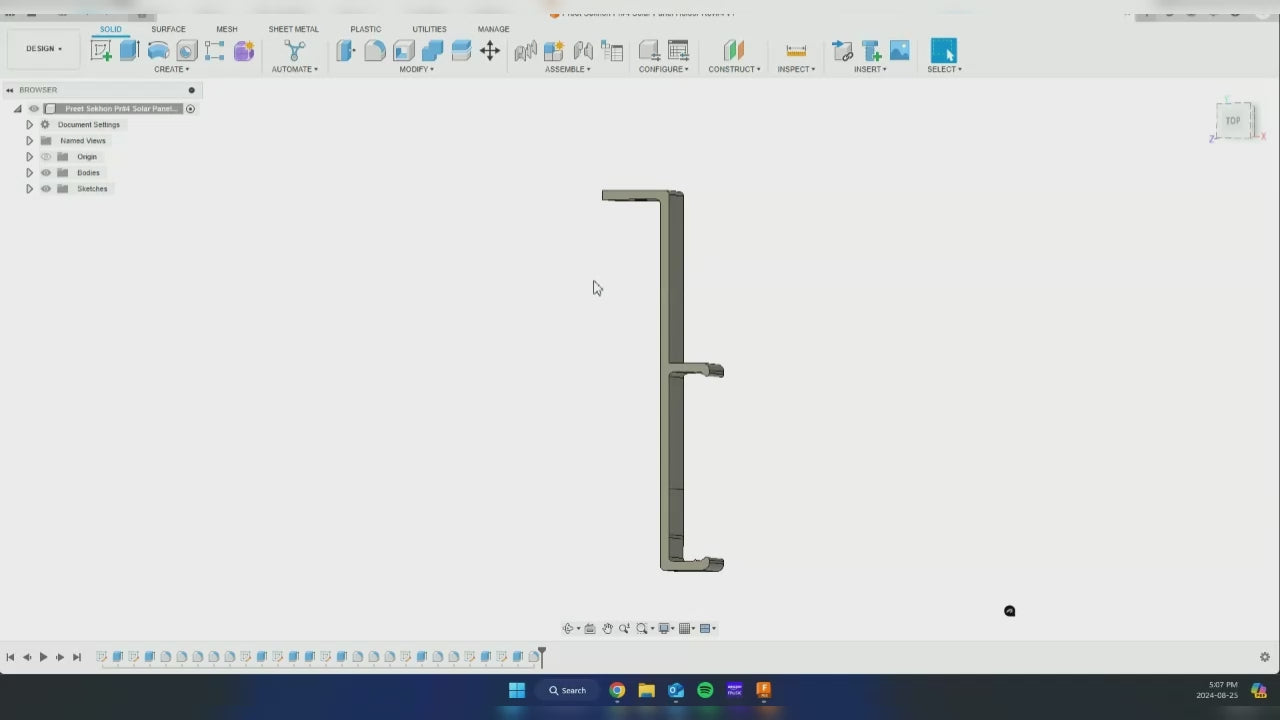The height and width of the screenshot is (720, 1280).
Task: Open the Modify dropdown menu
Action: 416,69
